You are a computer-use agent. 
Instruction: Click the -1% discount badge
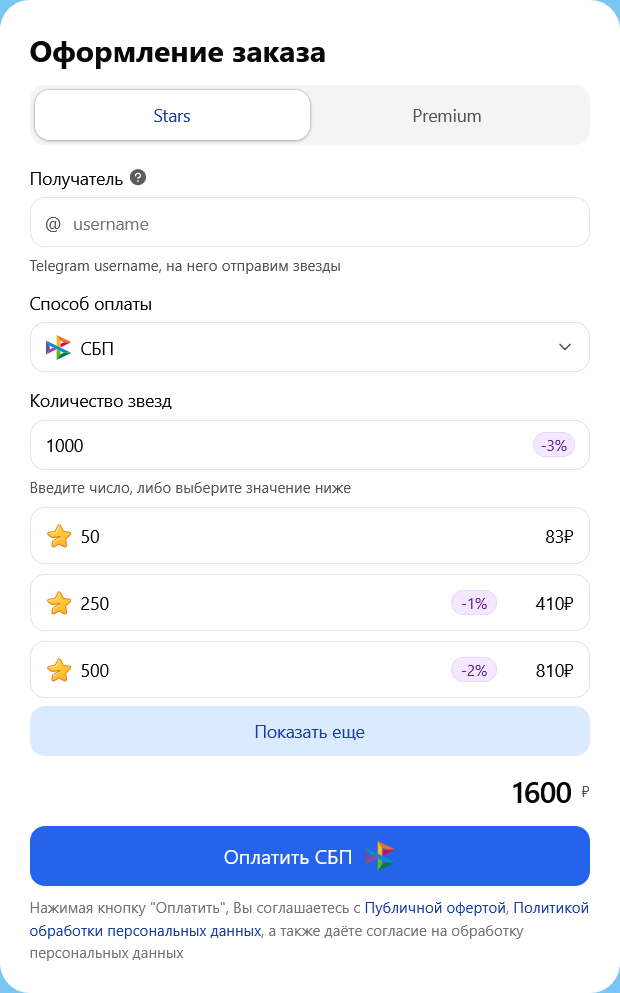click(x=474, y=604)
